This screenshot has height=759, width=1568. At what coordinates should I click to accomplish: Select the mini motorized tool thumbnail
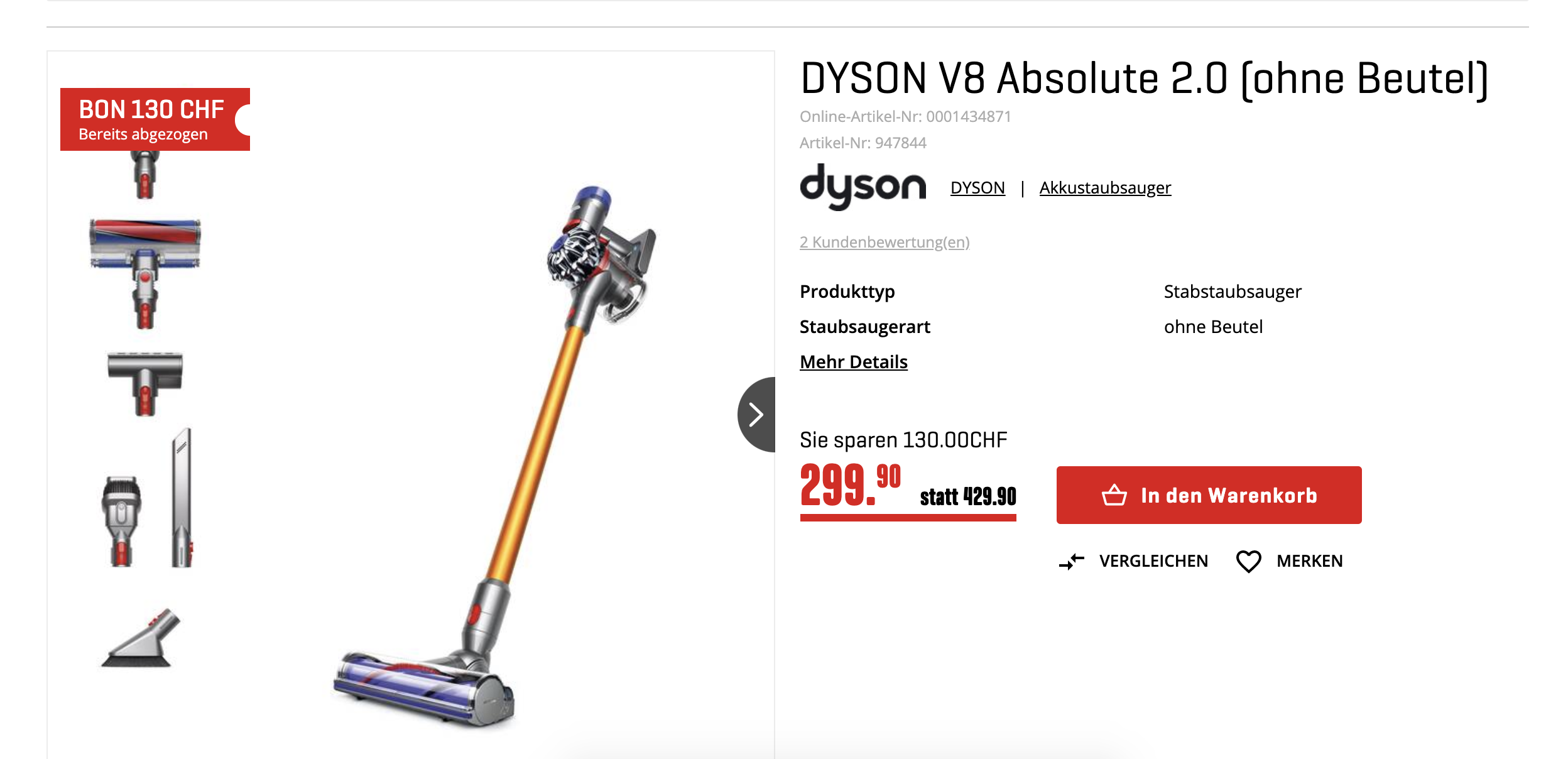click(x=145, y=384)
